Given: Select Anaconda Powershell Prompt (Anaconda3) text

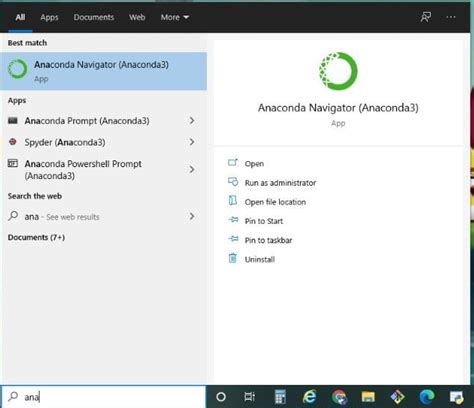Looking at the screenshot, I should coord(83,170).
